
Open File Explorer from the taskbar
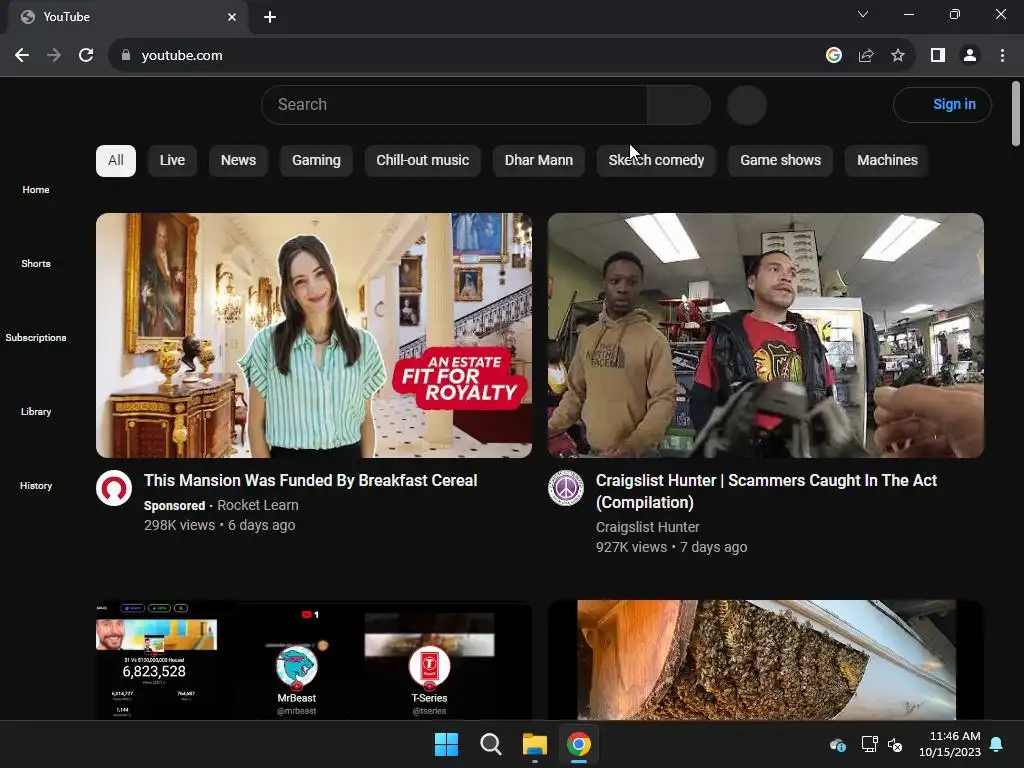click(535, 744)
